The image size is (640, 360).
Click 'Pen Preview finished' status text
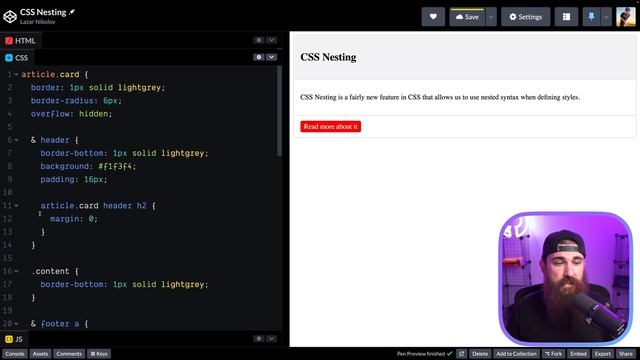click(x=421, y=354)
